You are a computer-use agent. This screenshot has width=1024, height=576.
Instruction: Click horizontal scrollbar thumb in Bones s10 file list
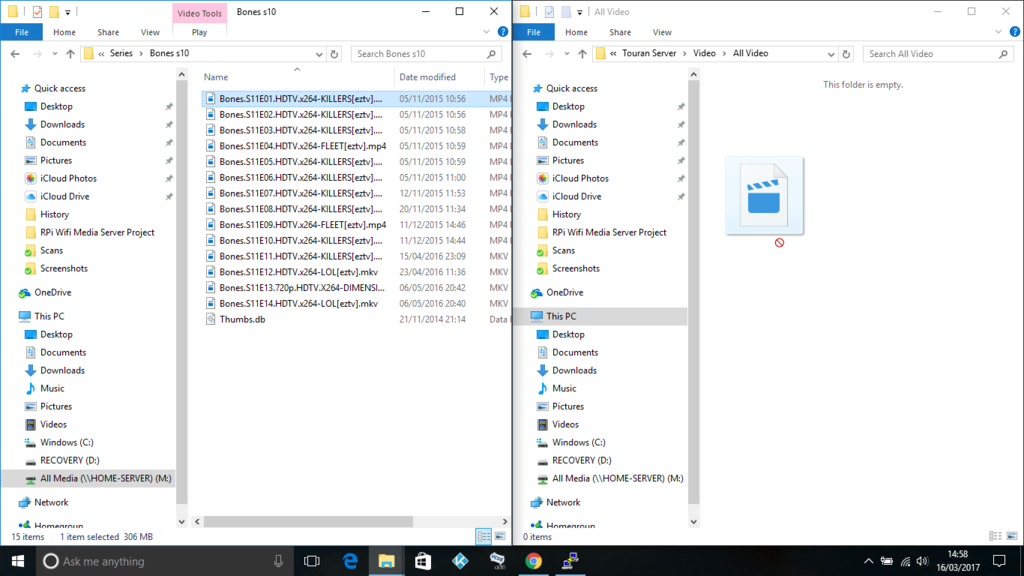coord(308,522)
